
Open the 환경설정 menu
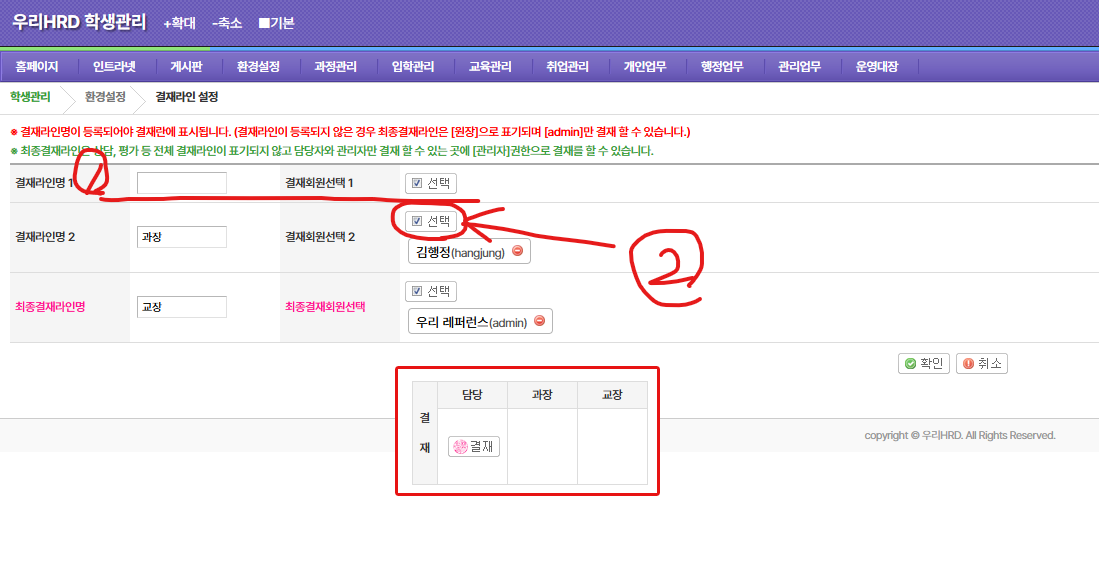click(258, 67)
